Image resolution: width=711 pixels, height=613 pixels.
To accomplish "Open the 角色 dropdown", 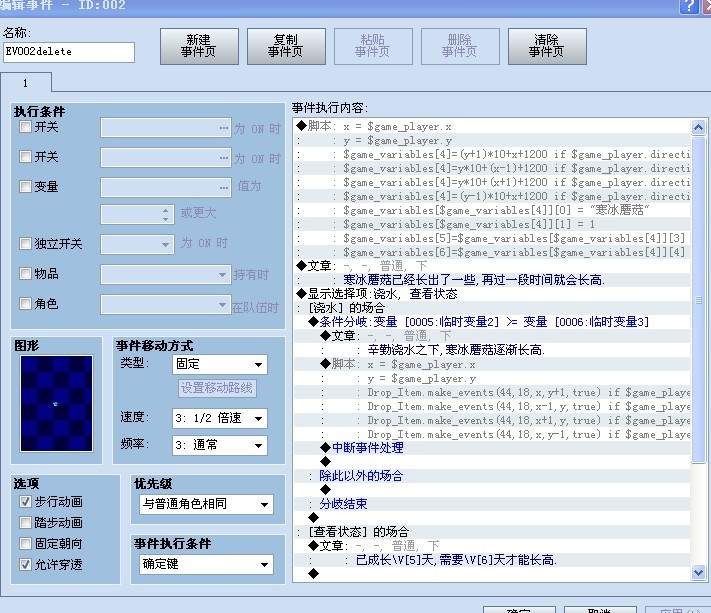I will point(166,304).
